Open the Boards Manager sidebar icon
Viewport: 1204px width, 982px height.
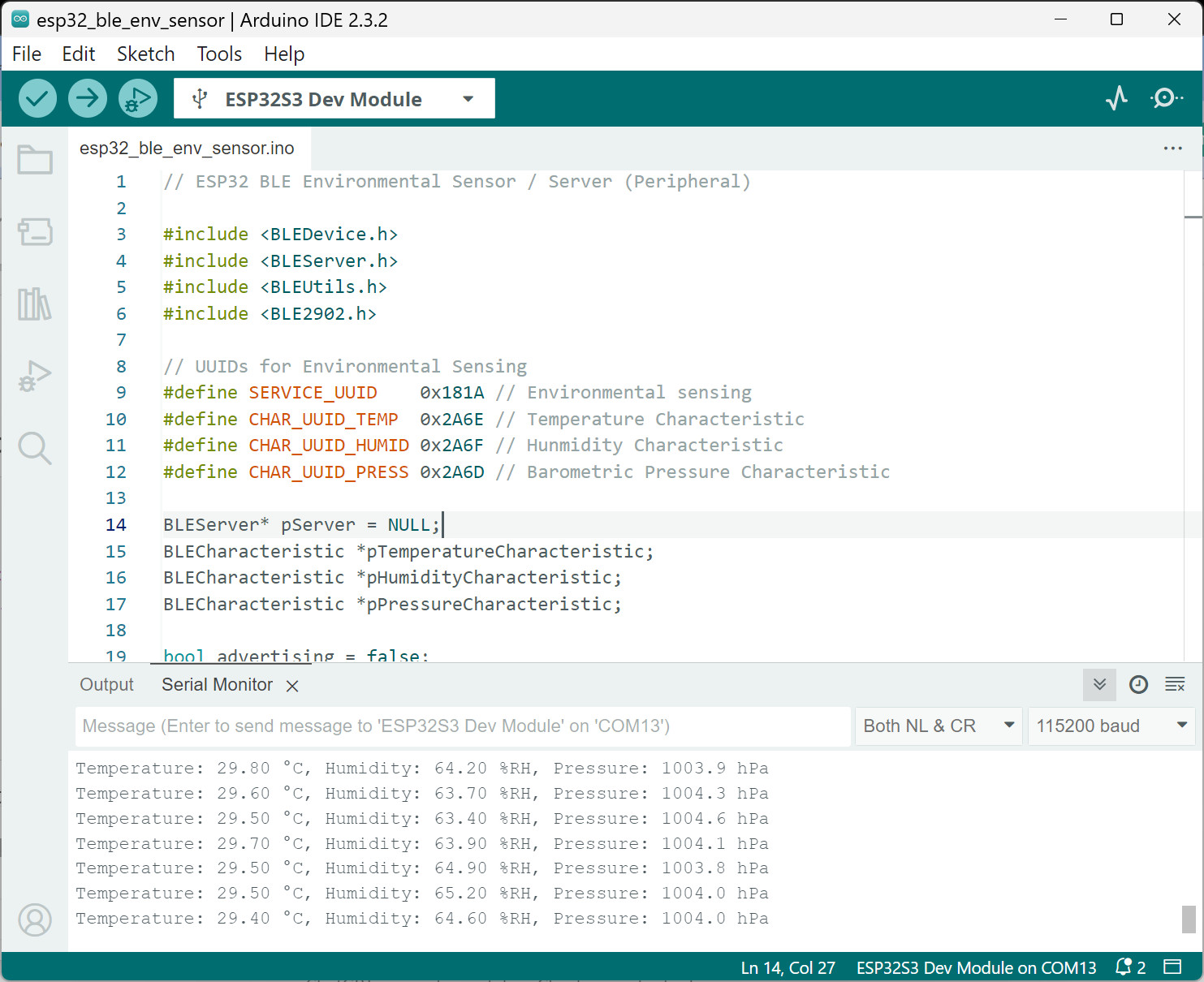point(35,232)
